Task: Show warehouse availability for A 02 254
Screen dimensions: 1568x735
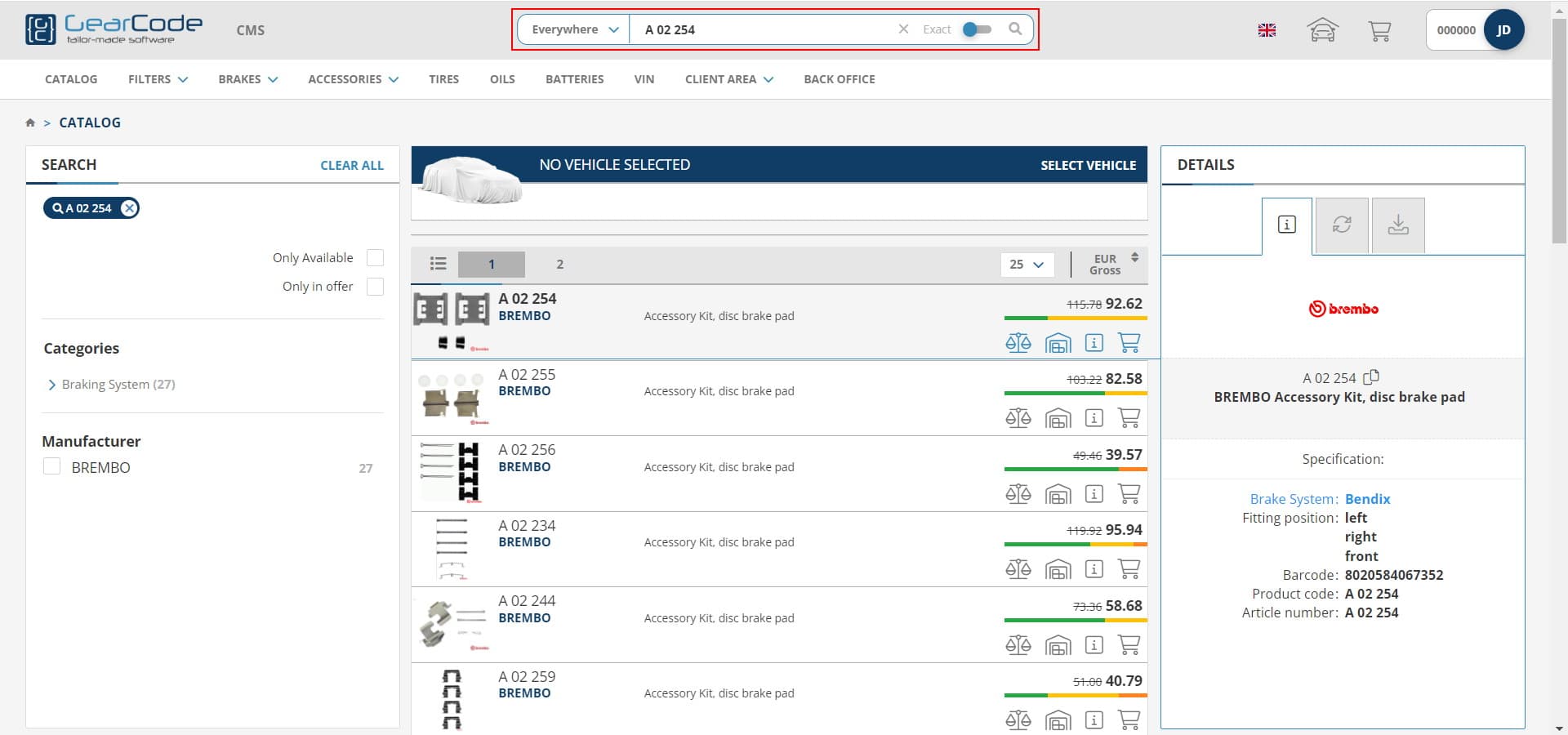Action: pos(1058,343)
